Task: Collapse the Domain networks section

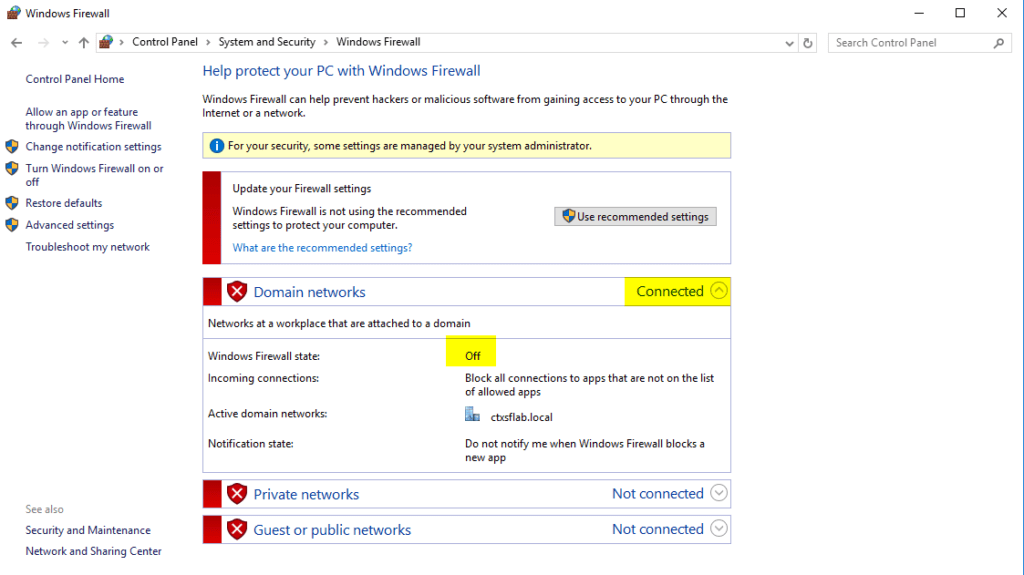Action: (718, 291)
